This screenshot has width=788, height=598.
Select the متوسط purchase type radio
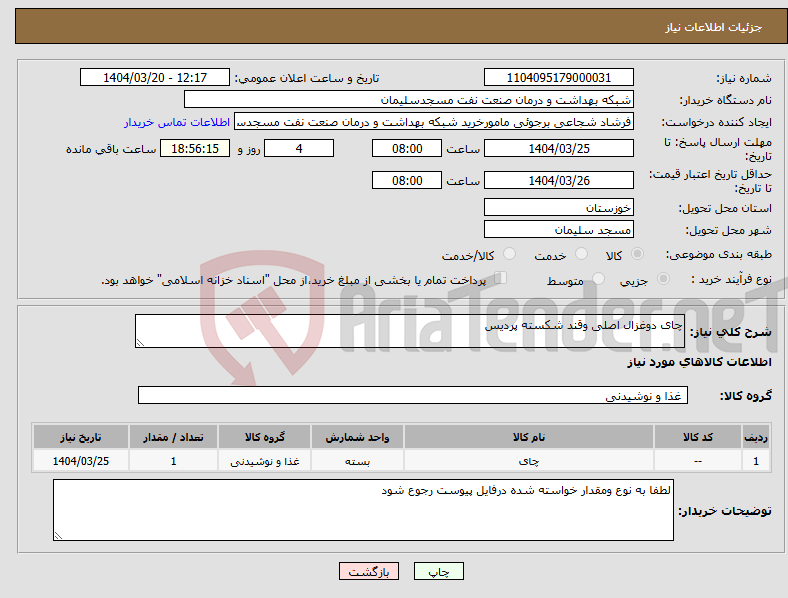[598, 278]
